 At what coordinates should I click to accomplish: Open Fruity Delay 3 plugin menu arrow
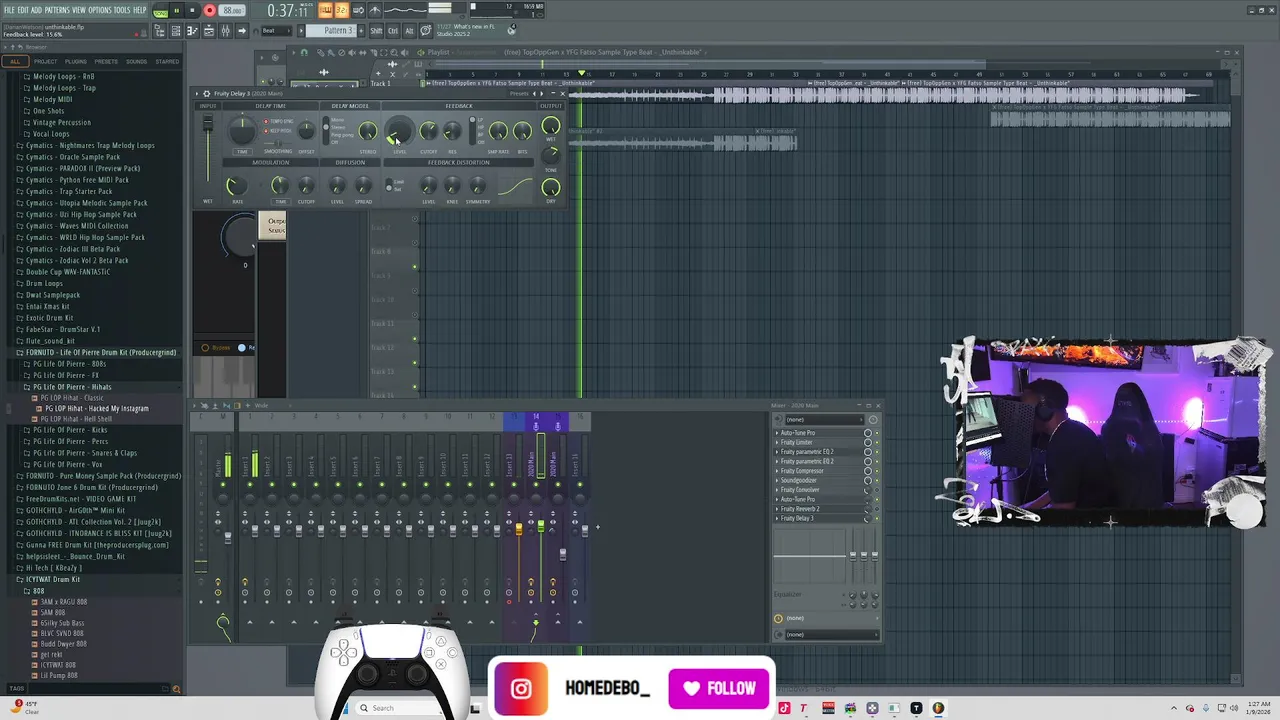tap(198, 94)
